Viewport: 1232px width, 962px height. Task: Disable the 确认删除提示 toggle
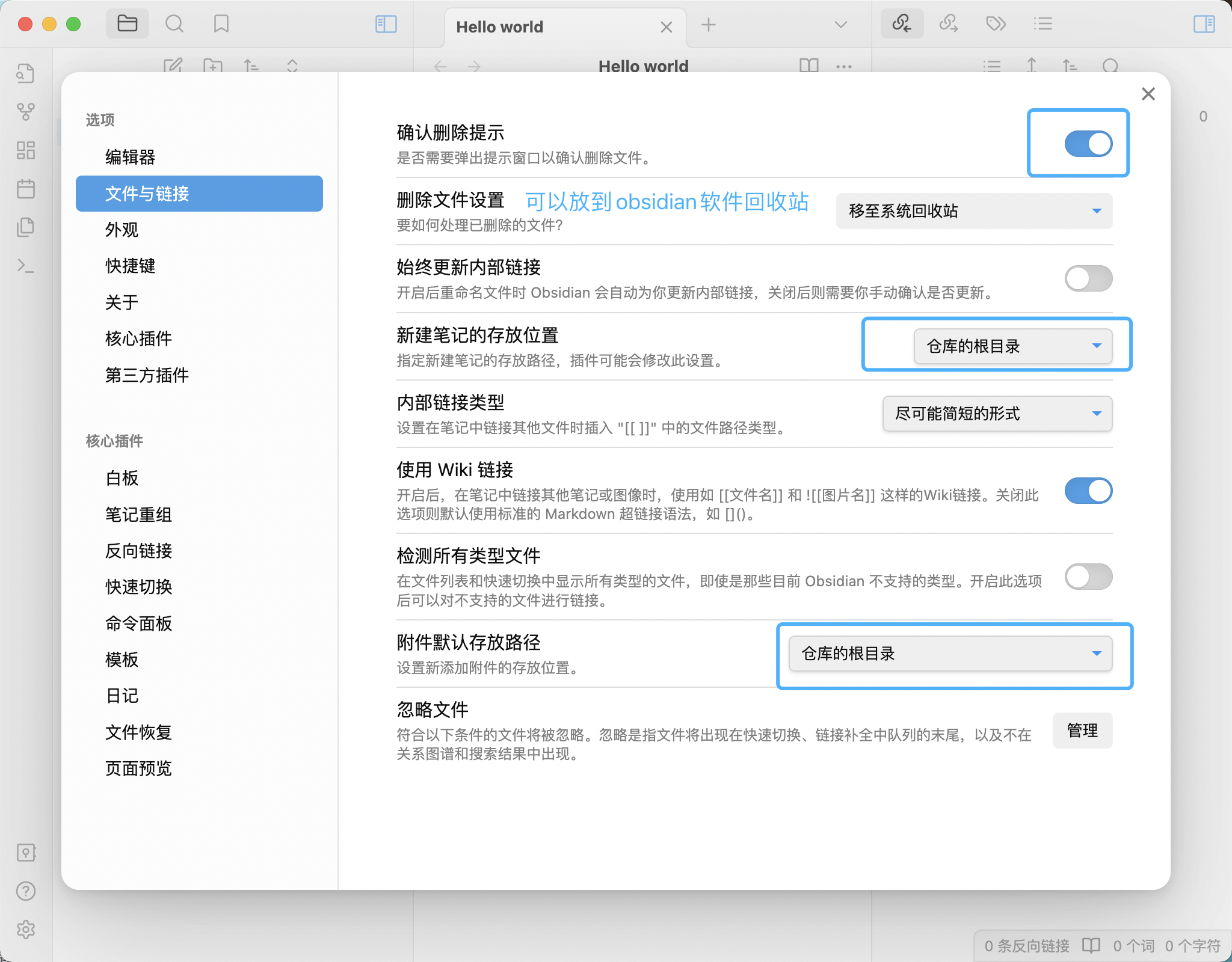tap(1088, 144)
